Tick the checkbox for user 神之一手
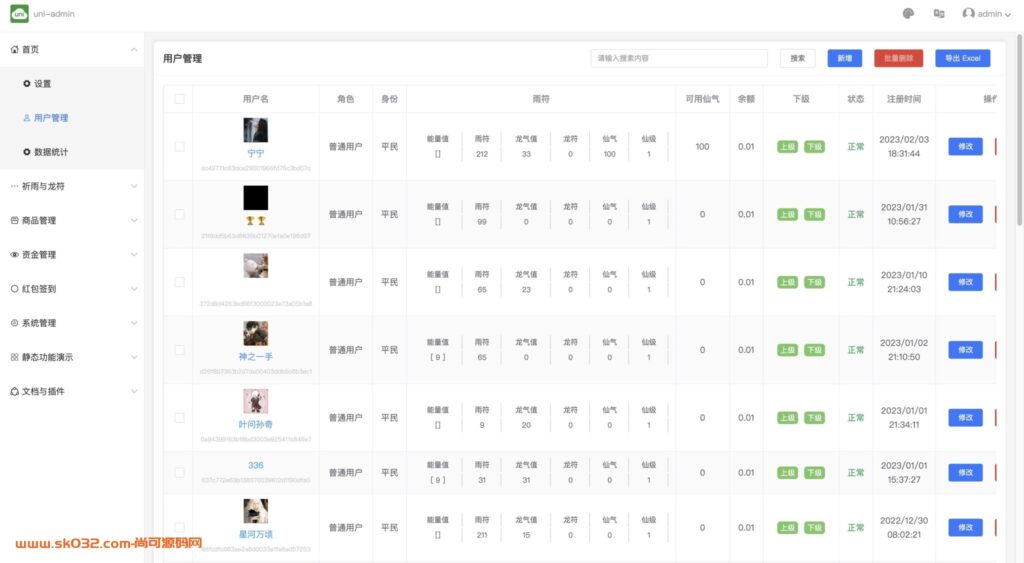Viewport: 1024px width, 563px height. pos(180,350)
